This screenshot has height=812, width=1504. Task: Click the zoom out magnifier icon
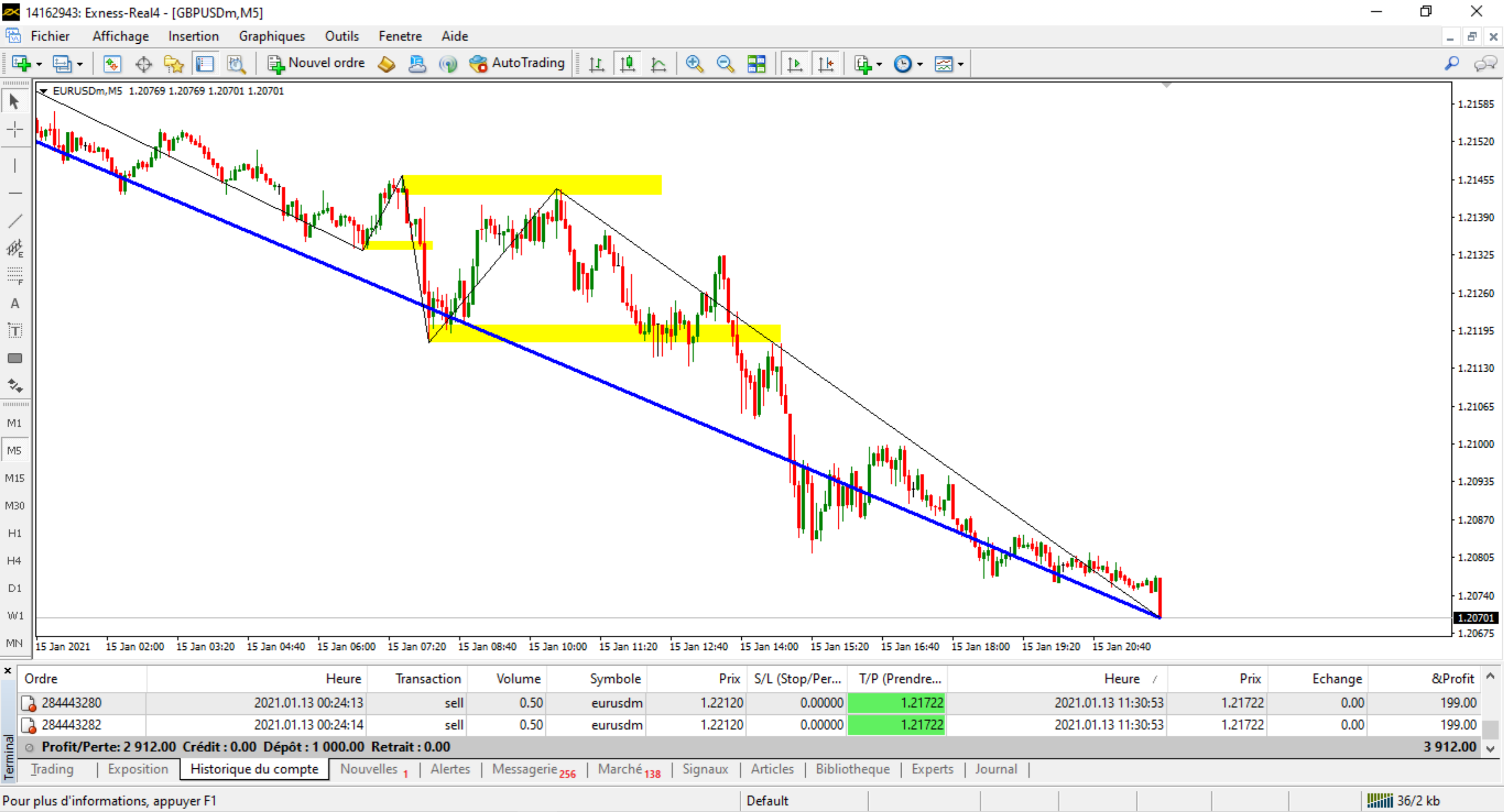[724, 63]
